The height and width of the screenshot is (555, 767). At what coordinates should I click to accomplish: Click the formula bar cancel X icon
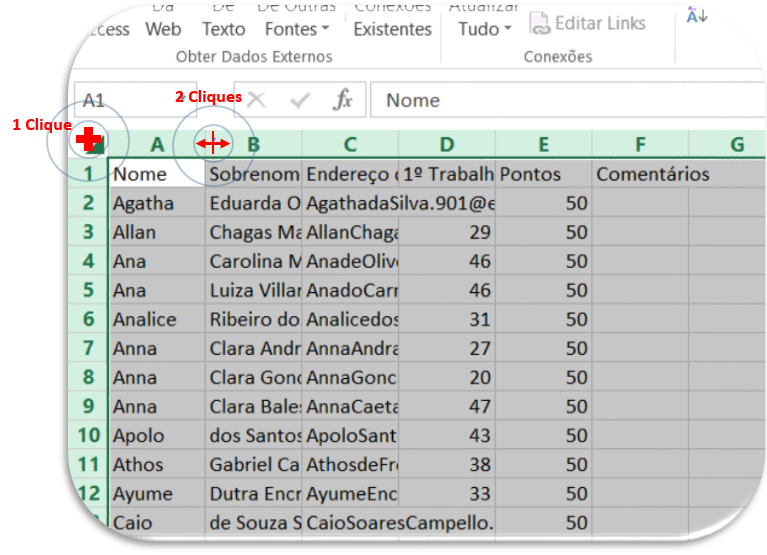point(257,100)
